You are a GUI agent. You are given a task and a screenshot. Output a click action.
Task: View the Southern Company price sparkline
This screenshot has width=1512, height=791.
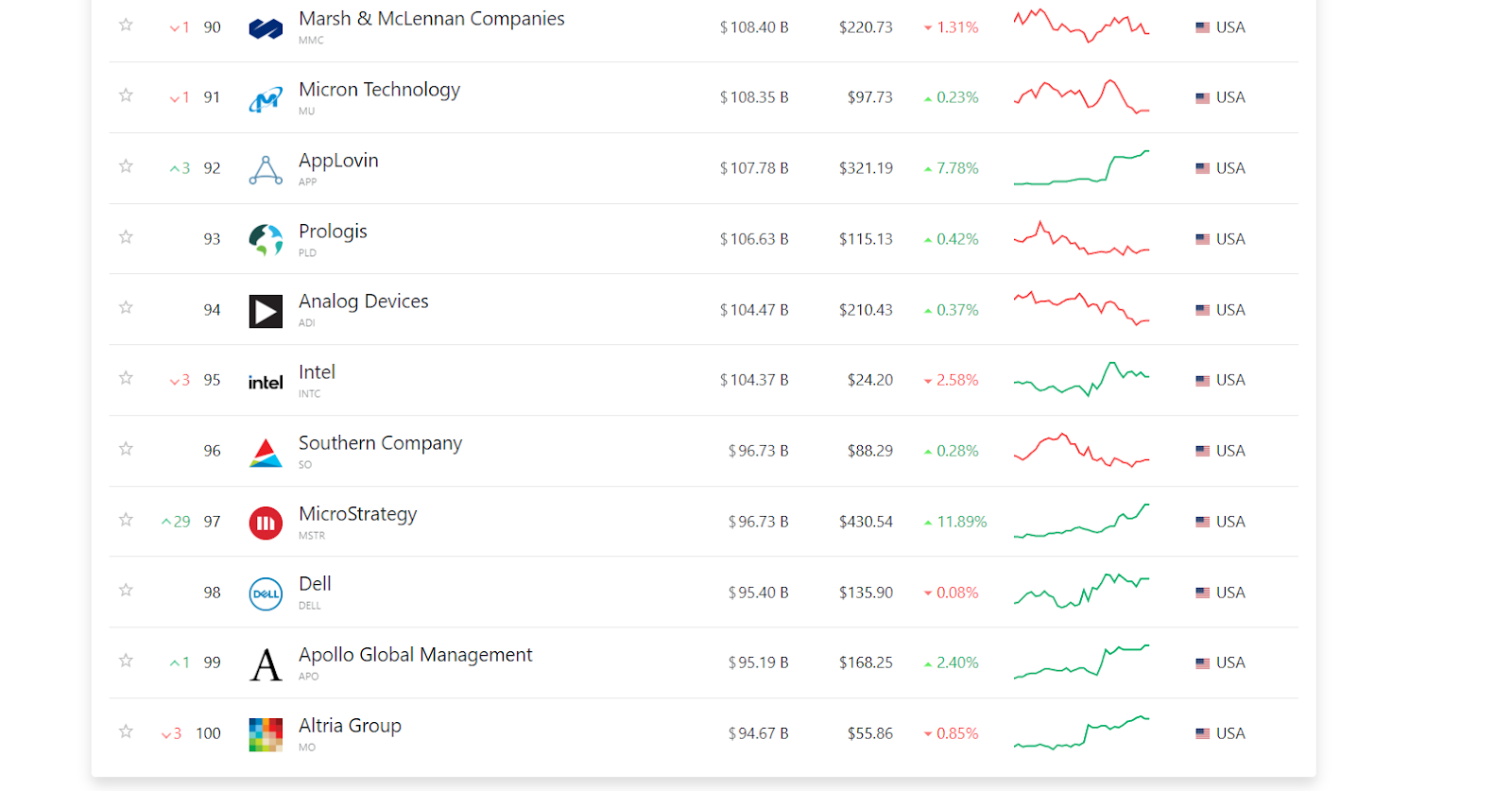point(1081,450)
